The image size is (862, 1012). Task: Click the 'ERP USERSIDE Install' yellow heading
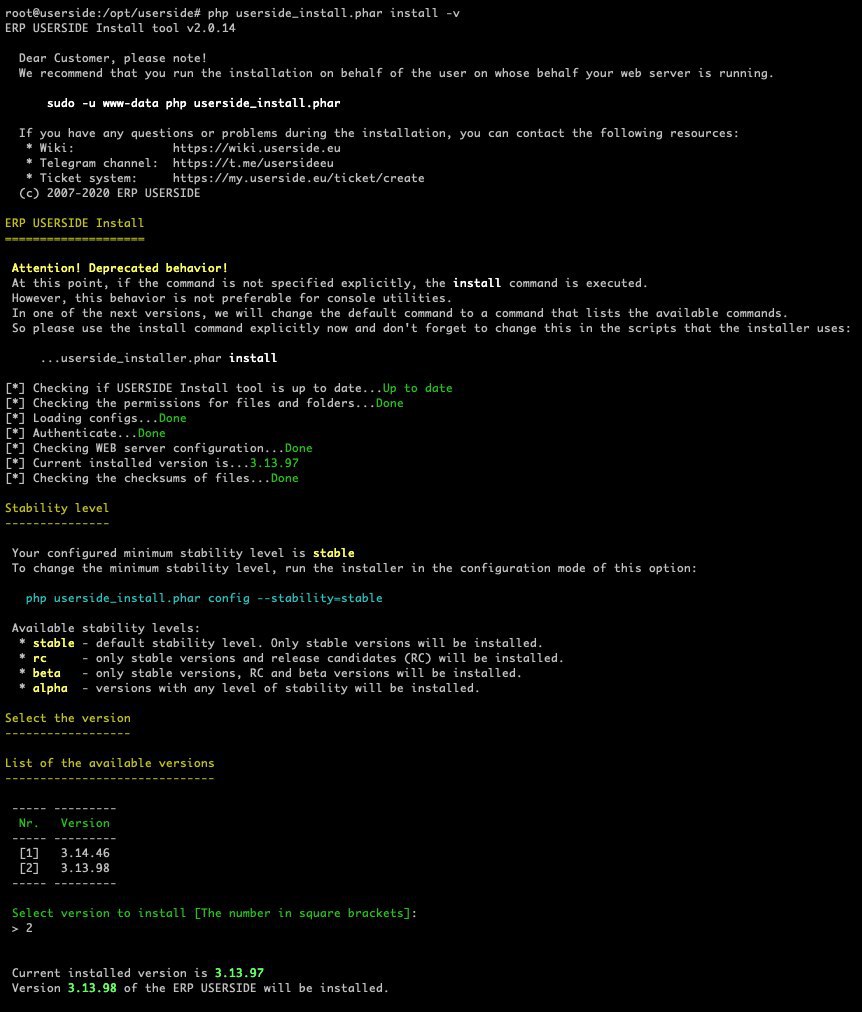[x=74, y=223]
